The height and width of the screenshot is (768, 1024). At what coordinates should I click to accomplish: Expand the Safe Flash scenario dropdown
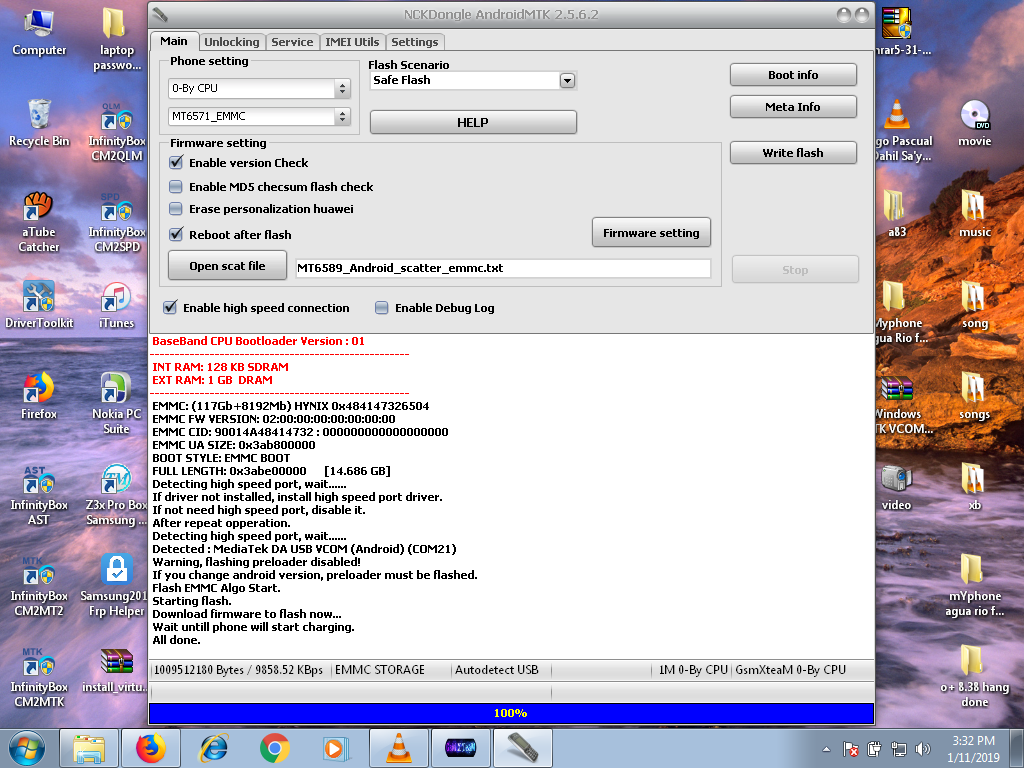tap(567, 80)
